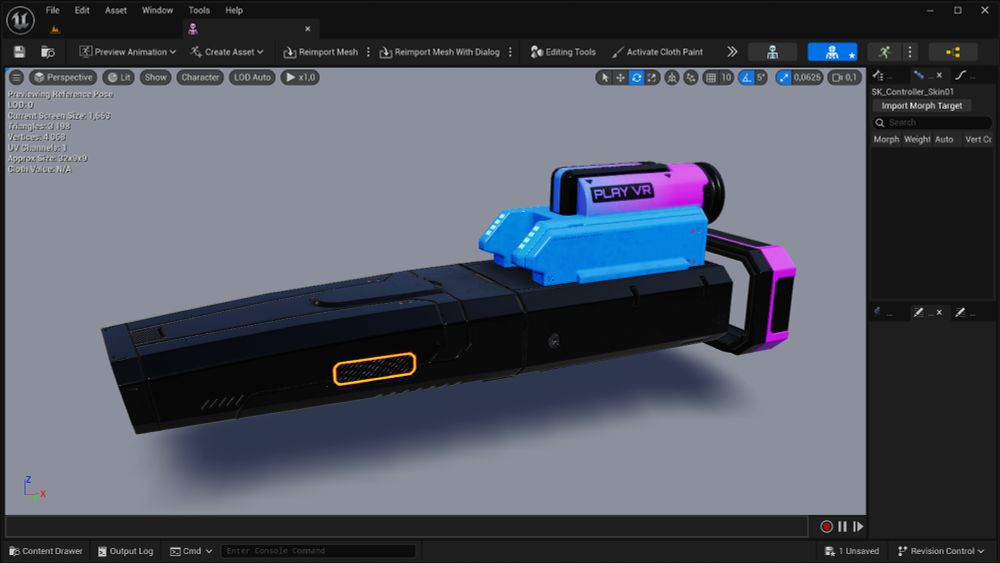
Task: Toggle grid snapping
Action: [x=710, y=78]
